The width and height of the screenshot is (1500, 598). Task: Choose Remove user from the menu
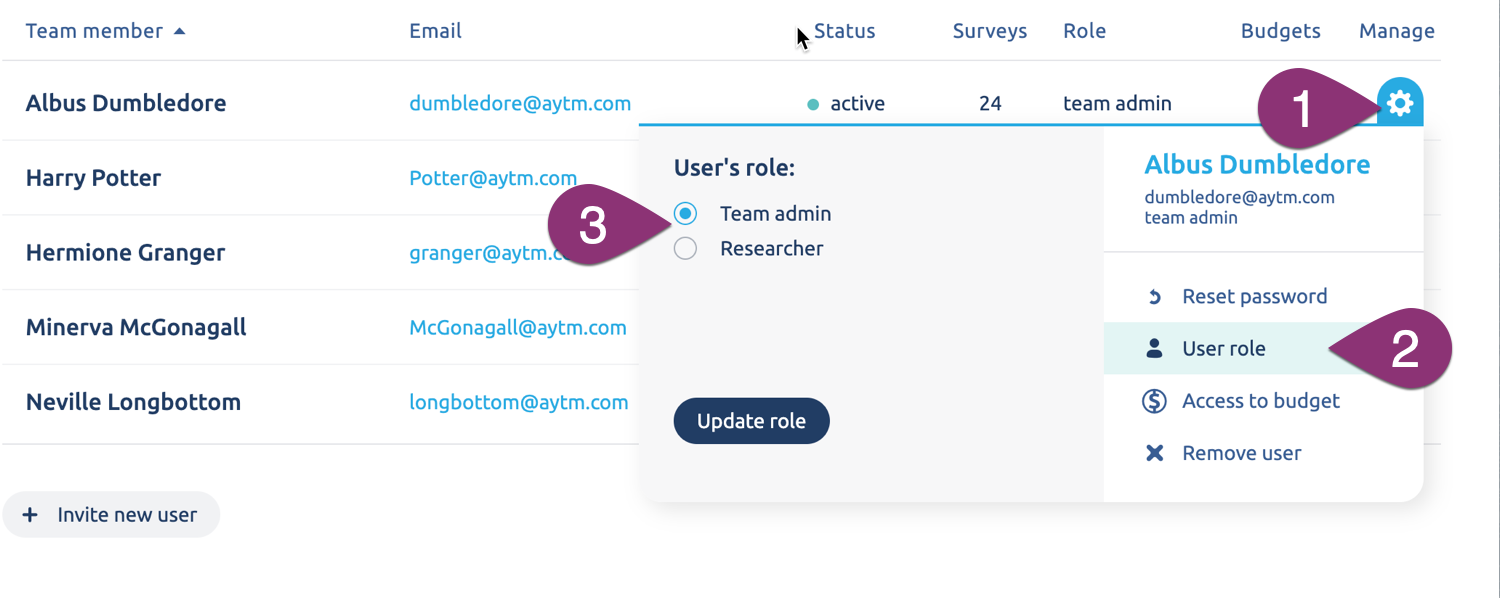tap(1241, 453)
